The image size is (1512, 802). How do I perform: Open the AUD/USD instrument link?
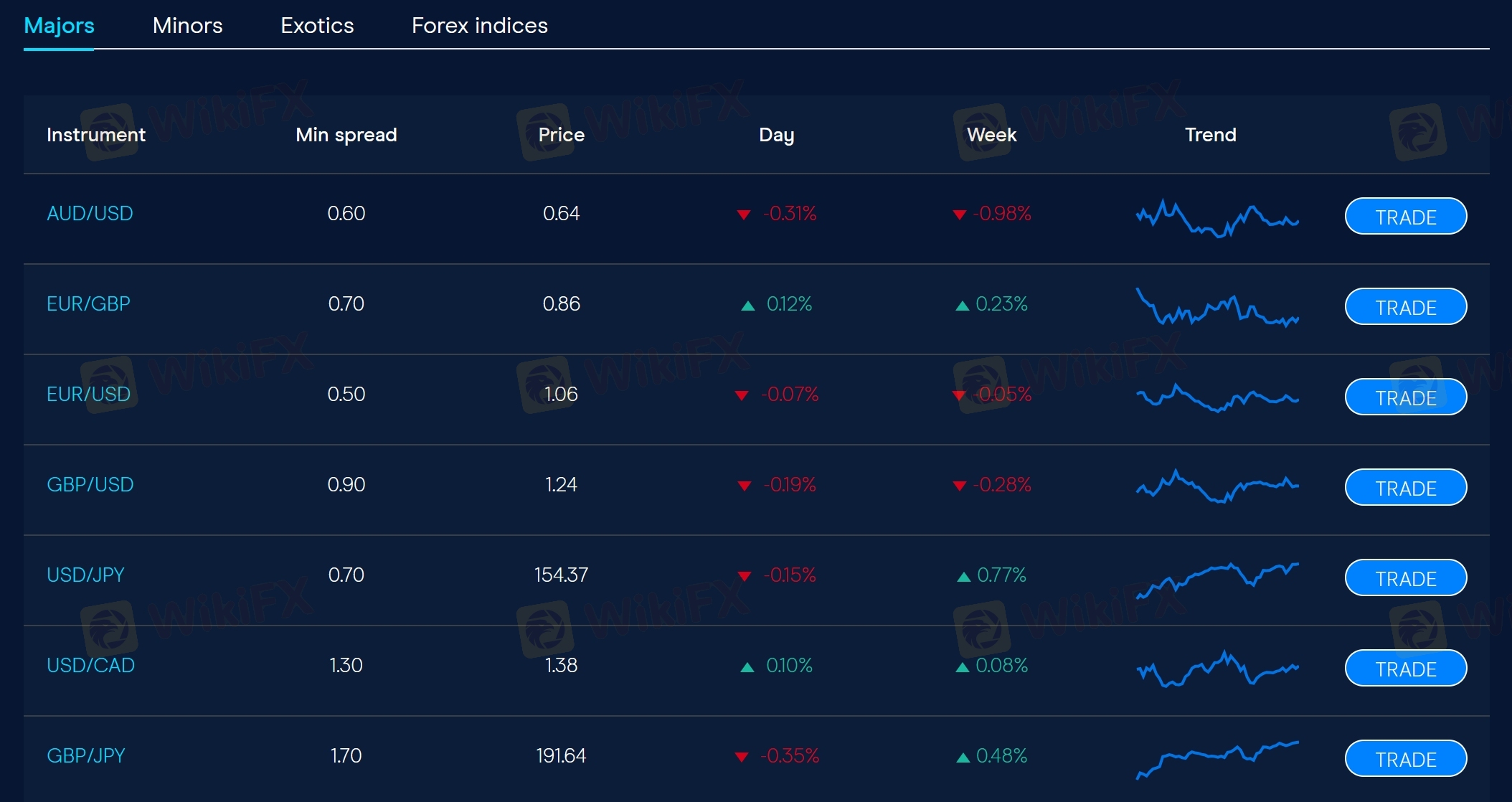[x=90, y=214]
